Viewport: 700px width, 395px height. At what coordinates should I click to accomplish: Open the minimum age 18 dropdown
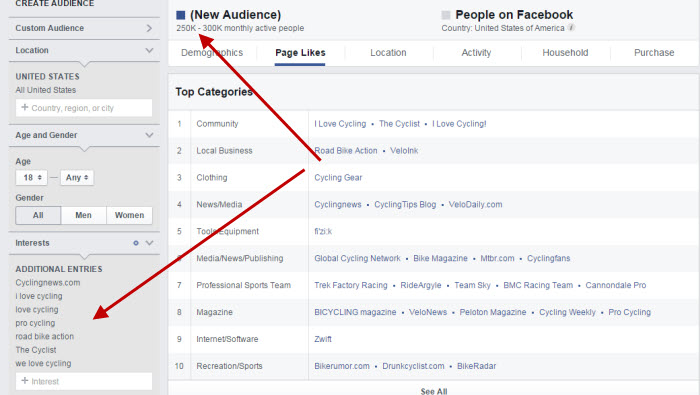click(31, 178)
